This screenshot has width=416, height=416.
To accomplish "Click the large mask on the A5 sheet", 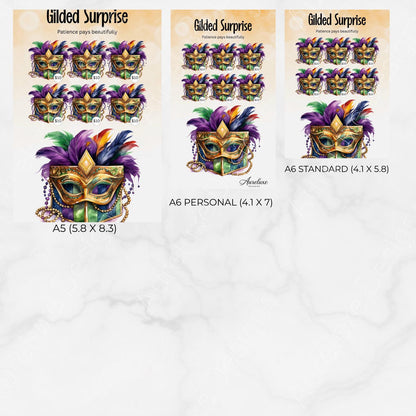I will [87, 175].
